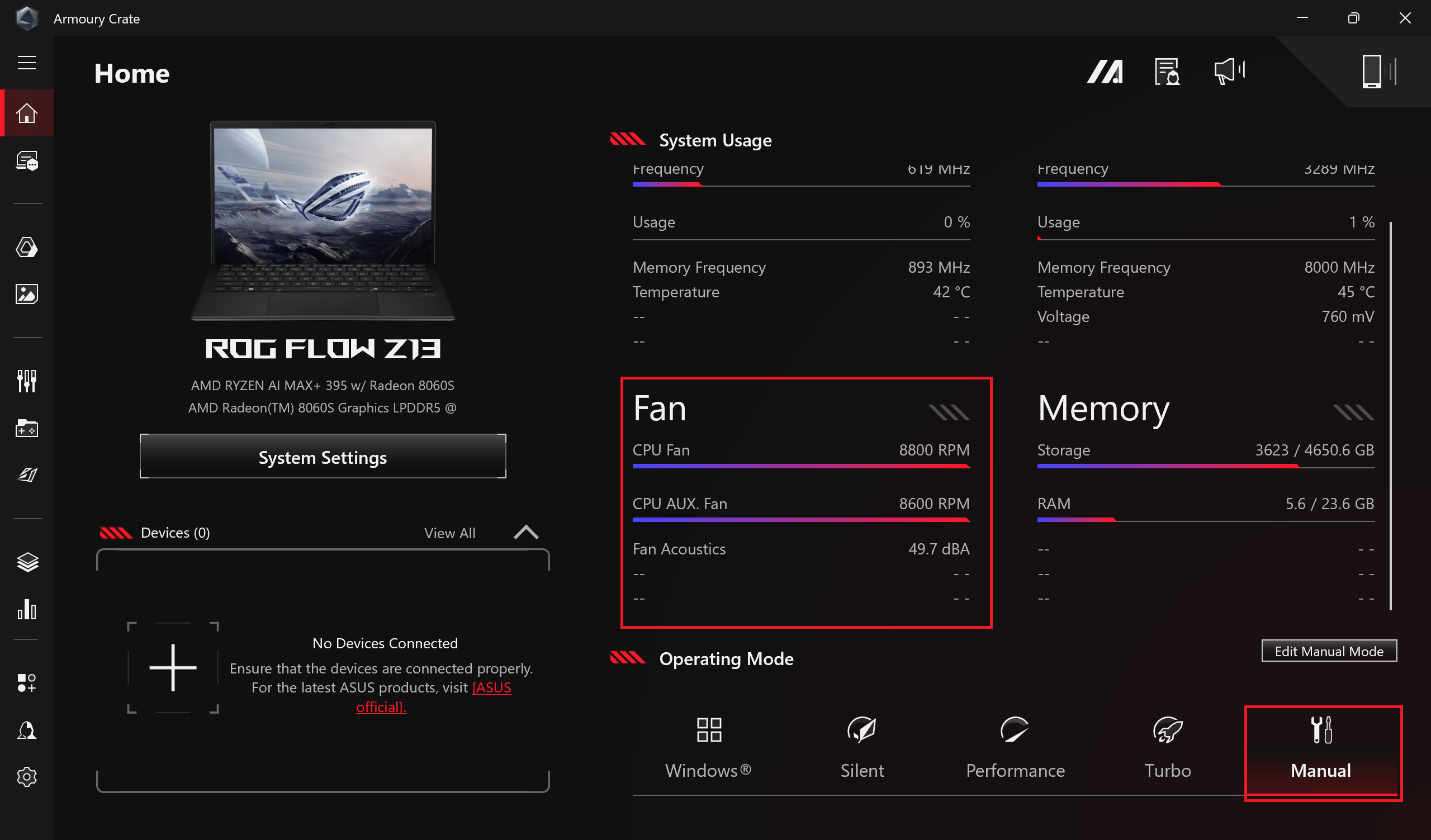Open the update center document icon

pos(1167,72)
